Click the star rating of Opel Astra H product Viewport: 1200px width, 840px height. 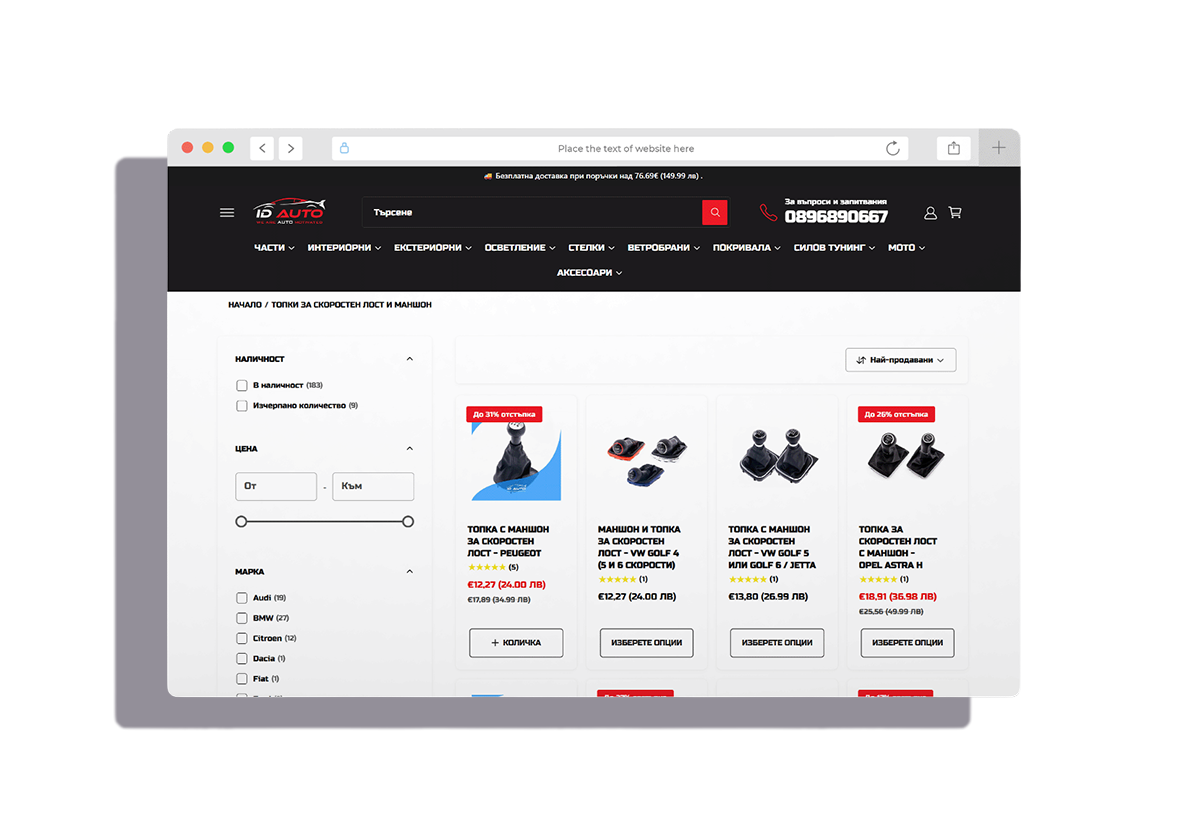[x=878, y=579]
